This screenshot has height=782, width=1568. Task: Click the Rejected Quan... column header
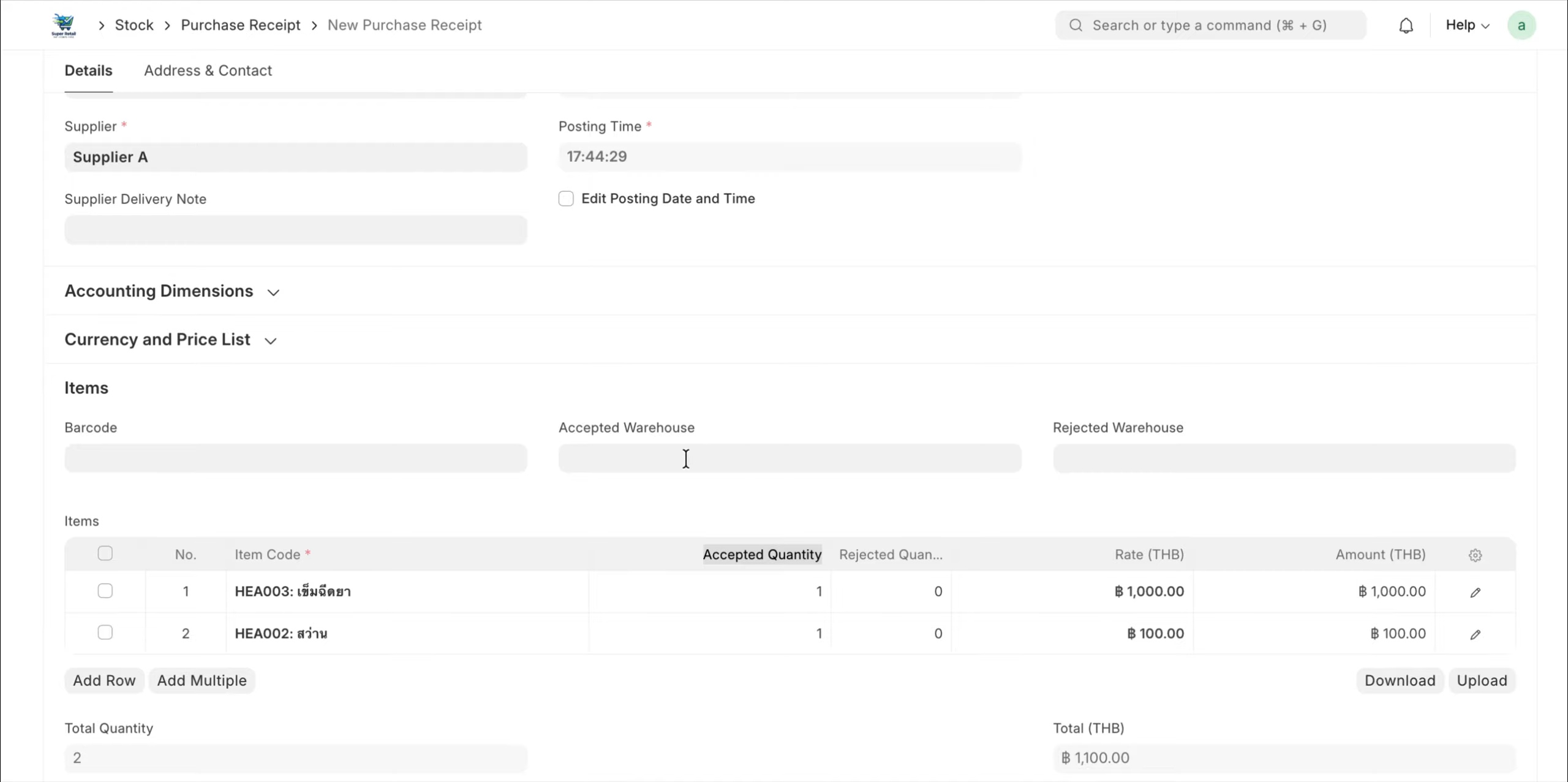[x=891, y=555]
